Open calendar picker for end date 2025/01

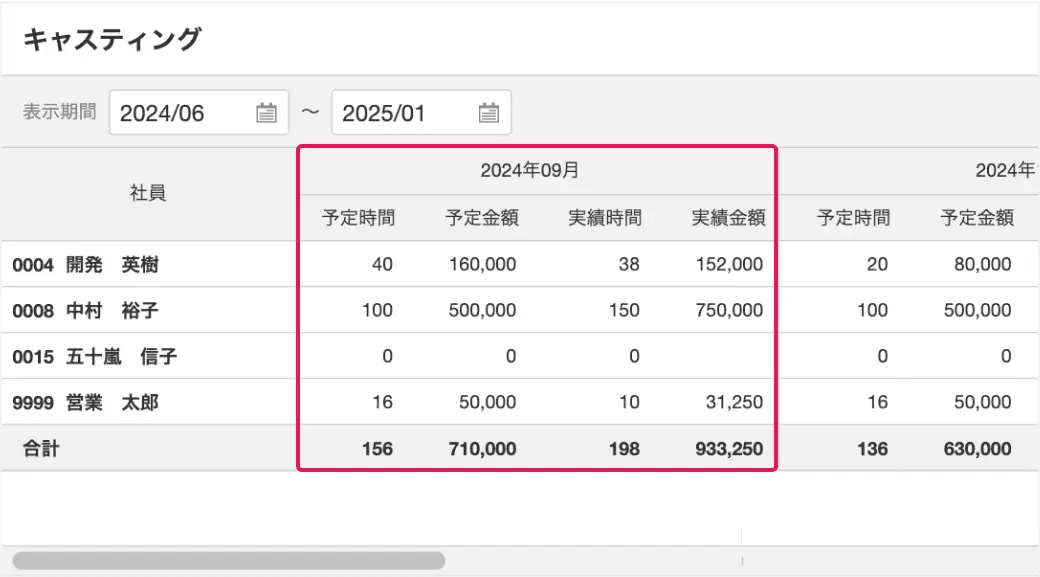pos(489,113)
